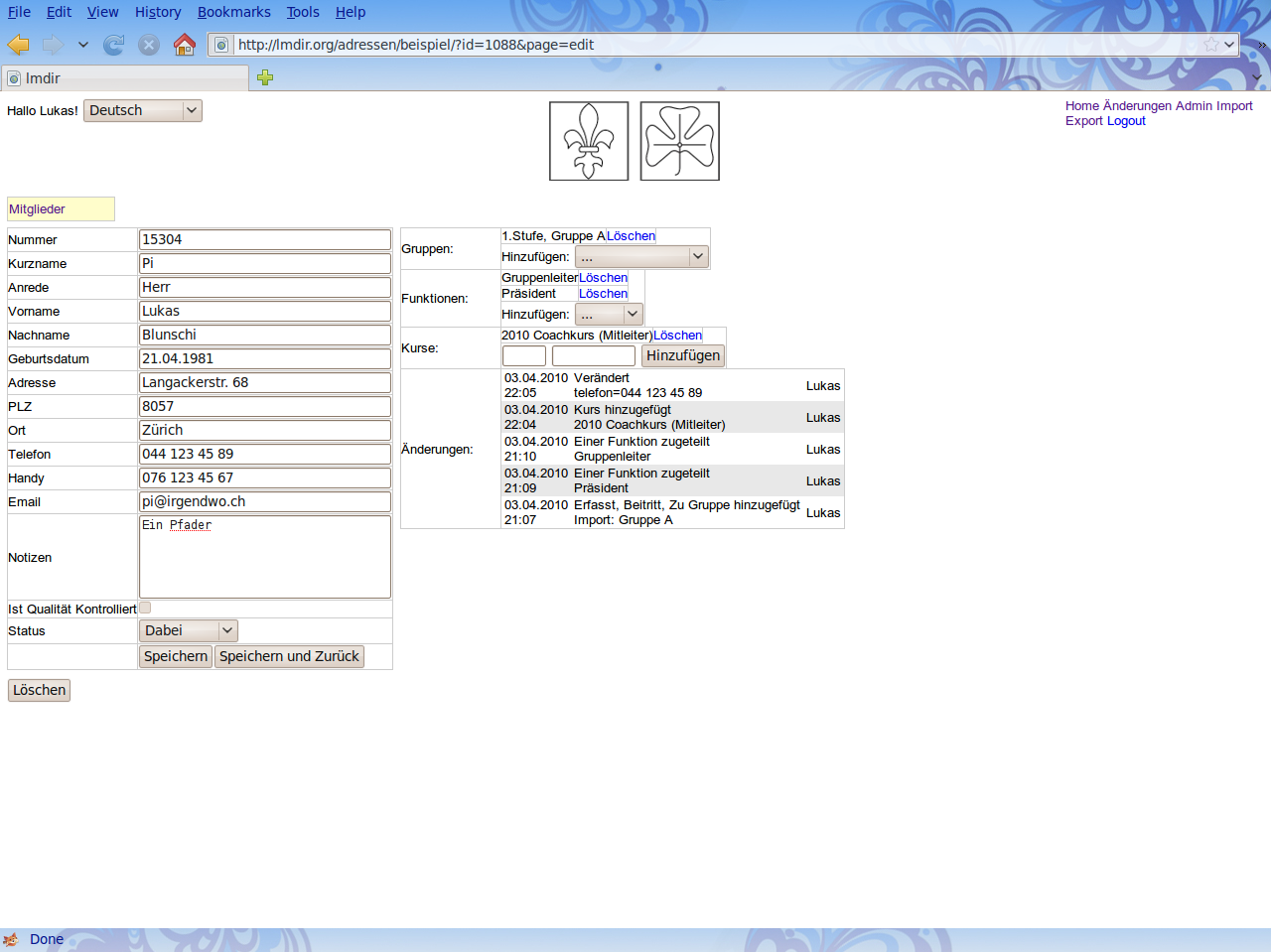Click the Speichern und Zurück button
This screenshot has width=1271, height=952.
[x=289, y=656]
